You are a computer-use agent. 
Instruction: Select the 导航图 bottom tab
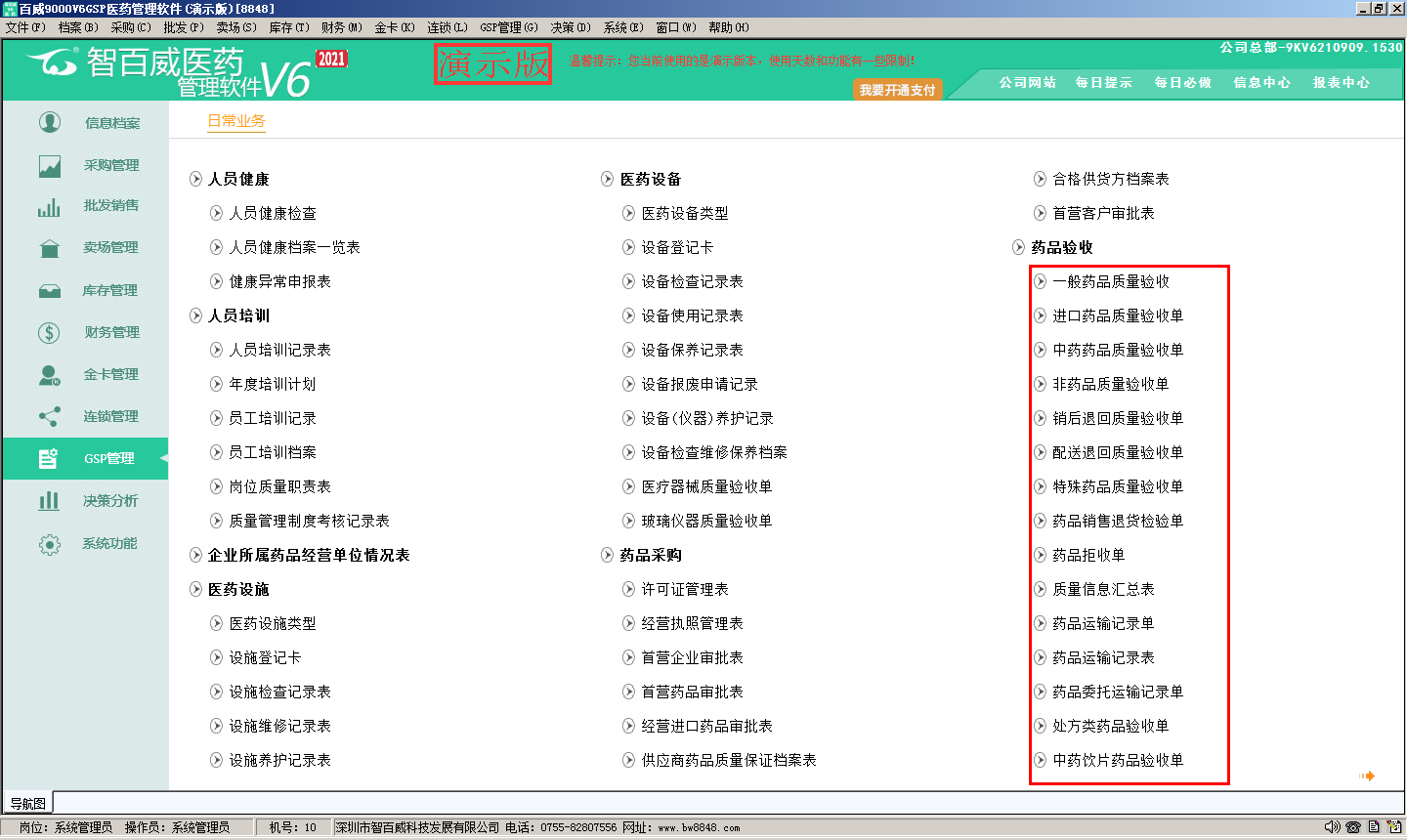(27, 803)
